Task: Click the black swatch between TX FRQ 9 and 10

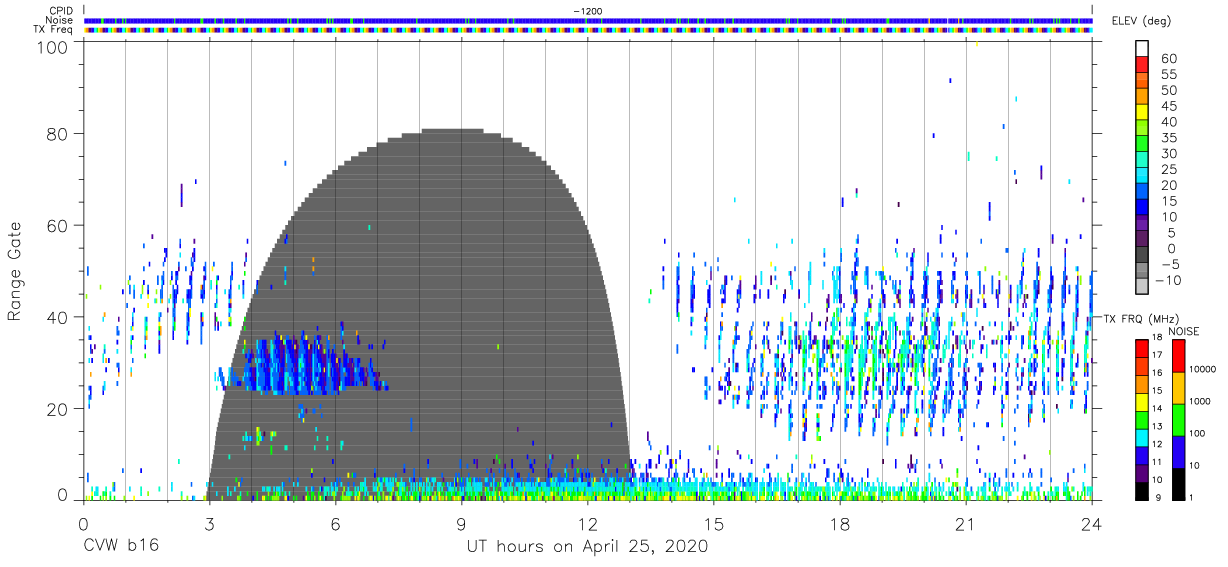Action: pos(1142,491)
